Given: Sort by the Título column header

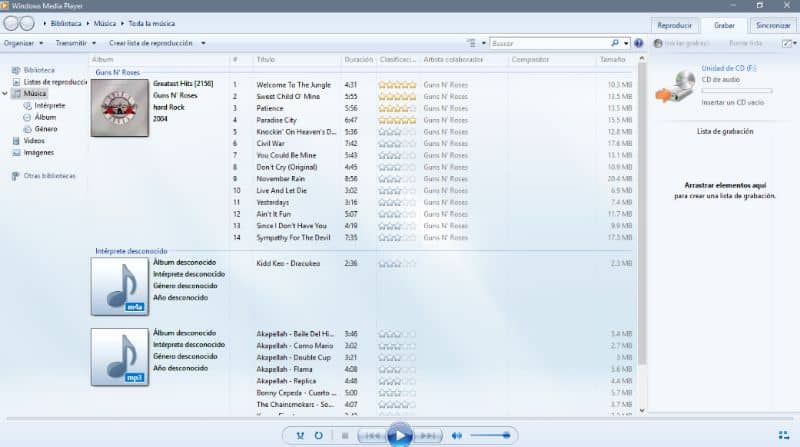Looking at the screenshot, I should (x=266, y=60).
